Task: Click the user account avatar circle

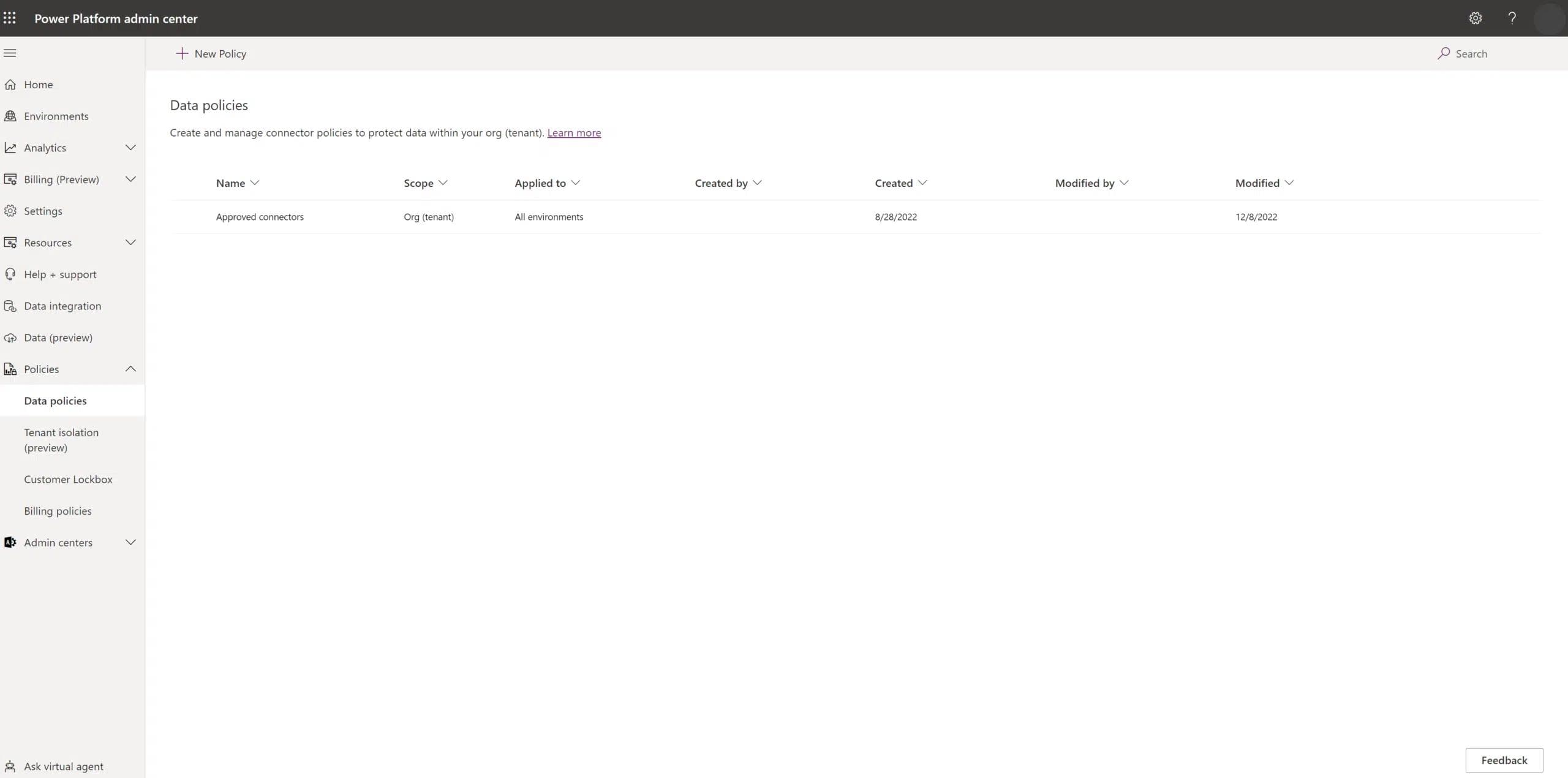Action: (1548, 18)
